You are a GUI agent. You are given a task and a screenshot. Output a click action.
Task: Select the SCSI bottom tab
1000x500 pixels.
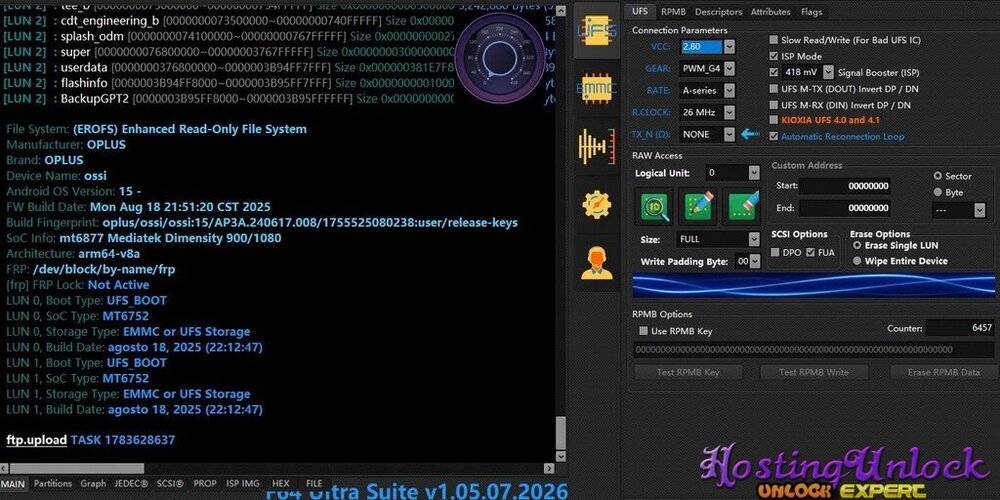170,484
